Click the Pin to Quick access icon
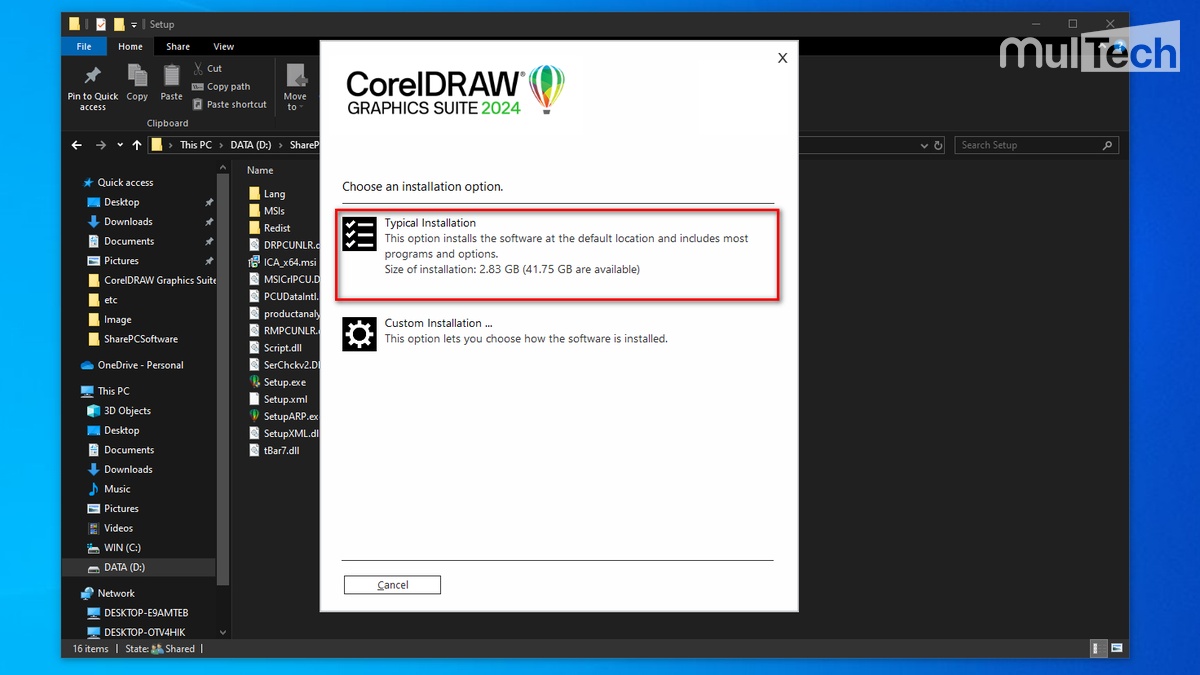Viewport: 1200px width, 675px height. (93, 77)
